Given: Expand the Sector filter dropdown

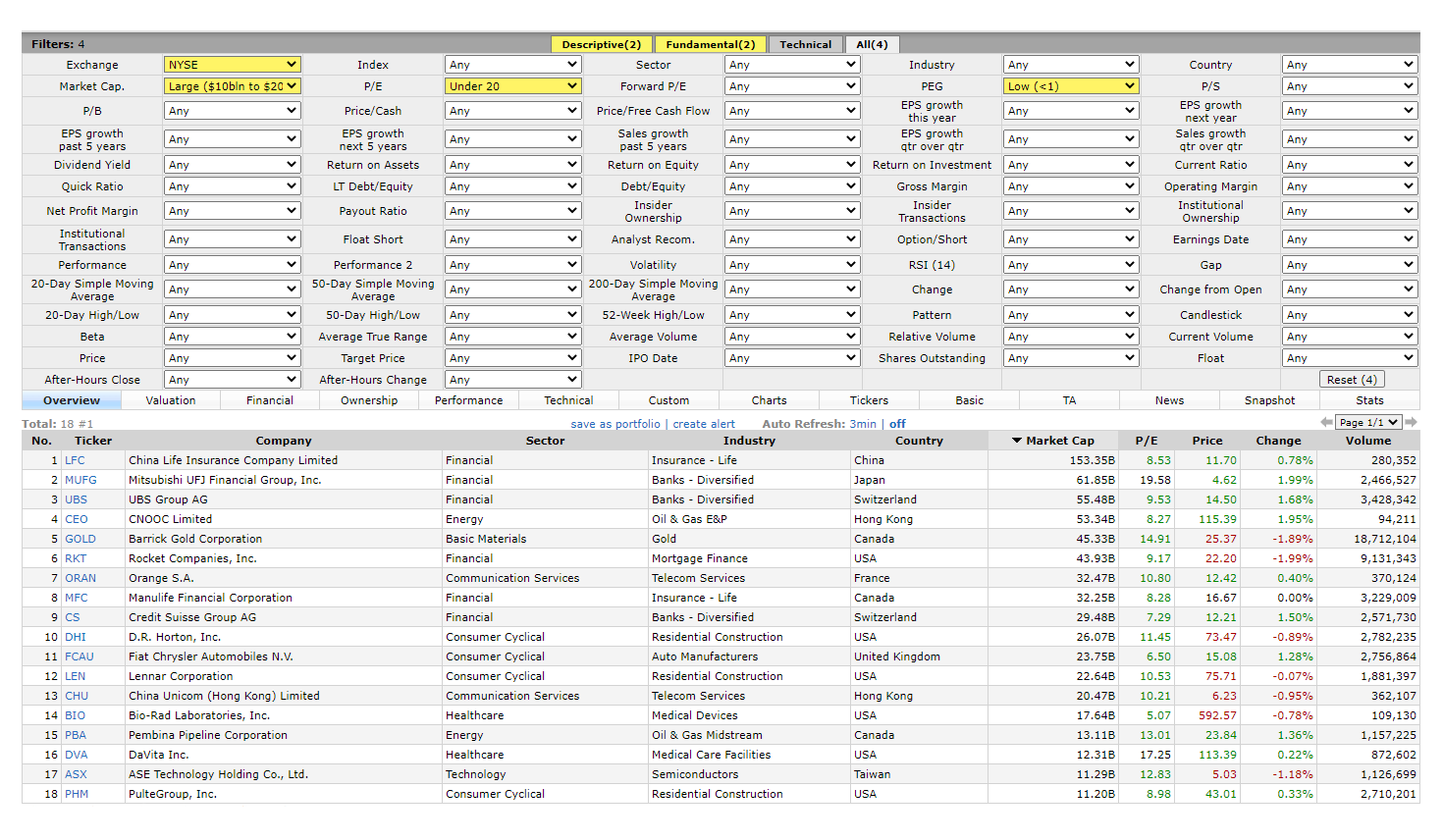Looking at the screenshot, I should click(792, 65).
